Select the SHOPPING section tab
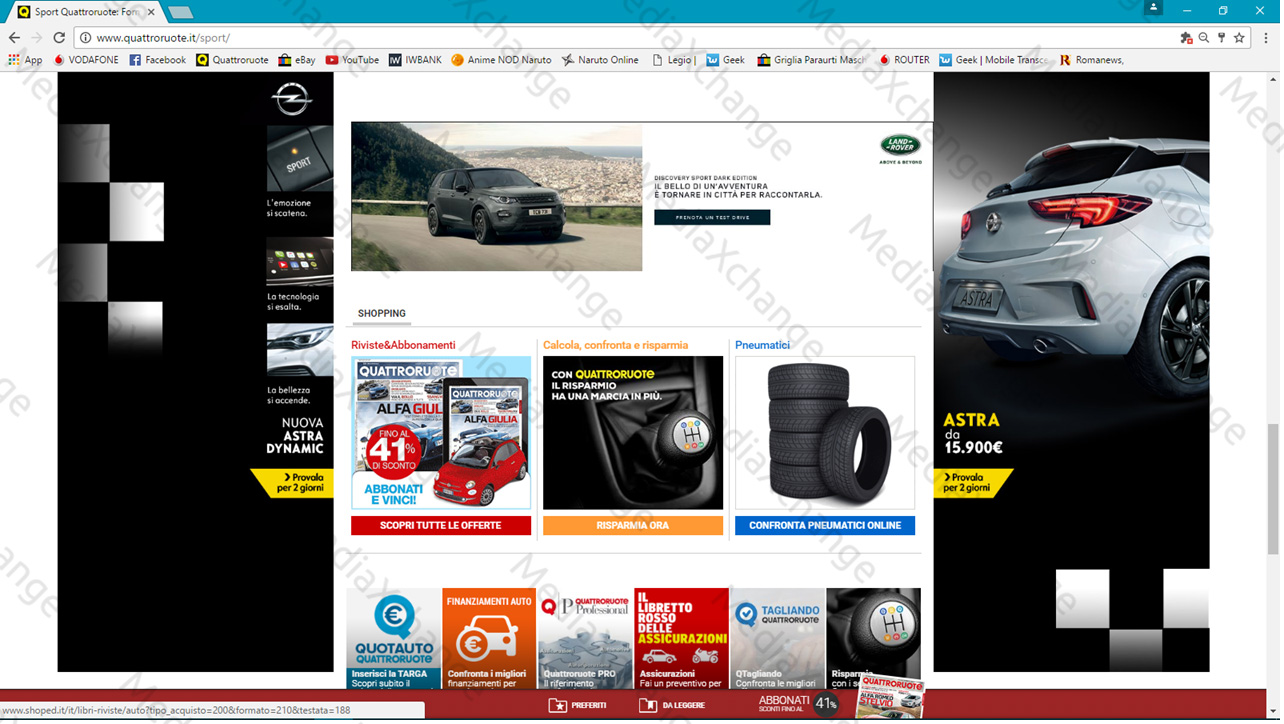Screen dimensions: 1284x724 point(381,314)
